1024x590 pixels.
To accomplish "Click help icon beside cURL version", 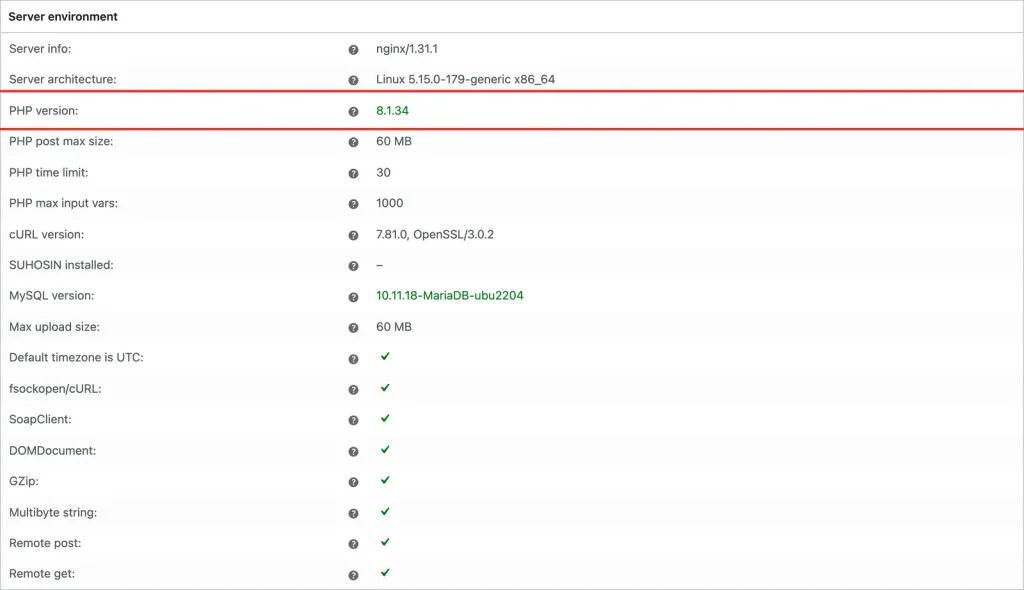I will pyautogui.click(x=353, y=235).
